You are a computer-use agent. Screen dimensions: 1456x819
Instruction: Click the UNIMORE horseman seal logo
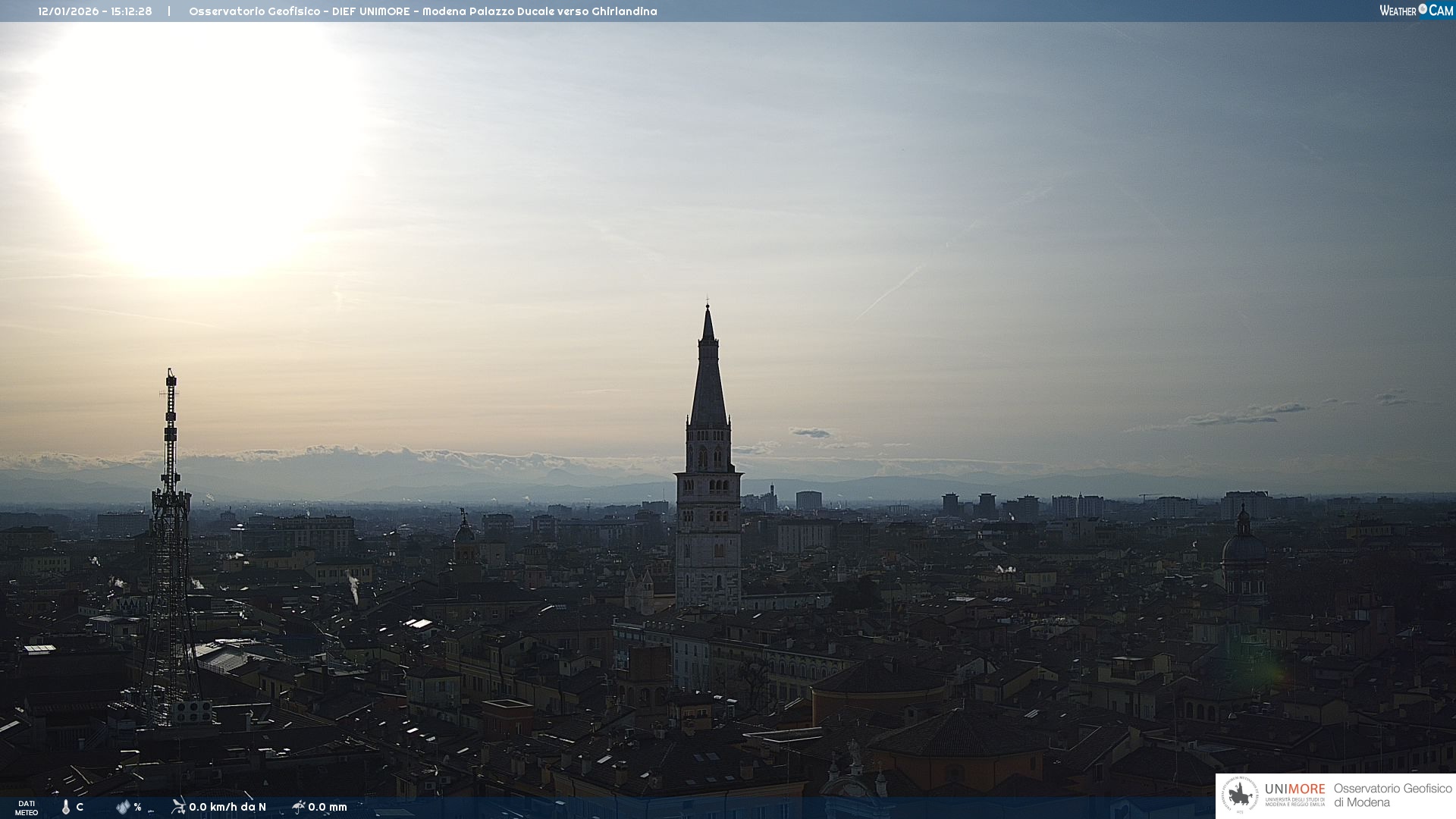click(1240, 795)
